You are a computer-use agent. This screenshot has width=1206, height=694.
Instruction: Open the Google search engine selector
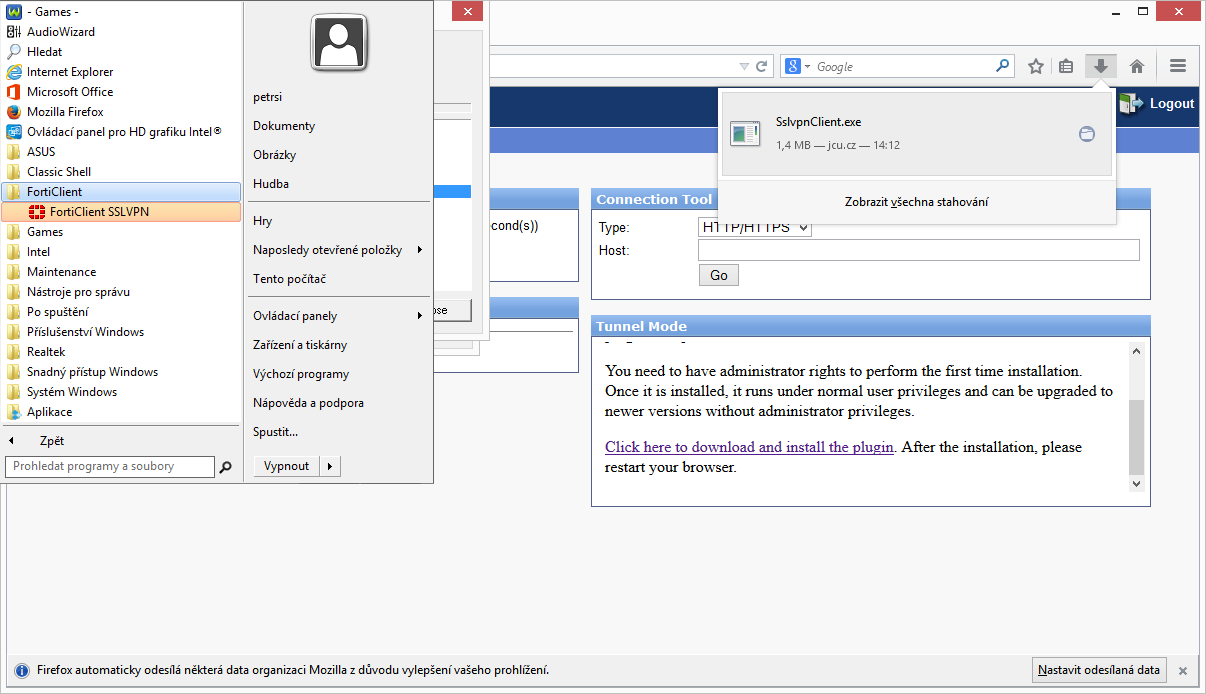pos(798,67)
